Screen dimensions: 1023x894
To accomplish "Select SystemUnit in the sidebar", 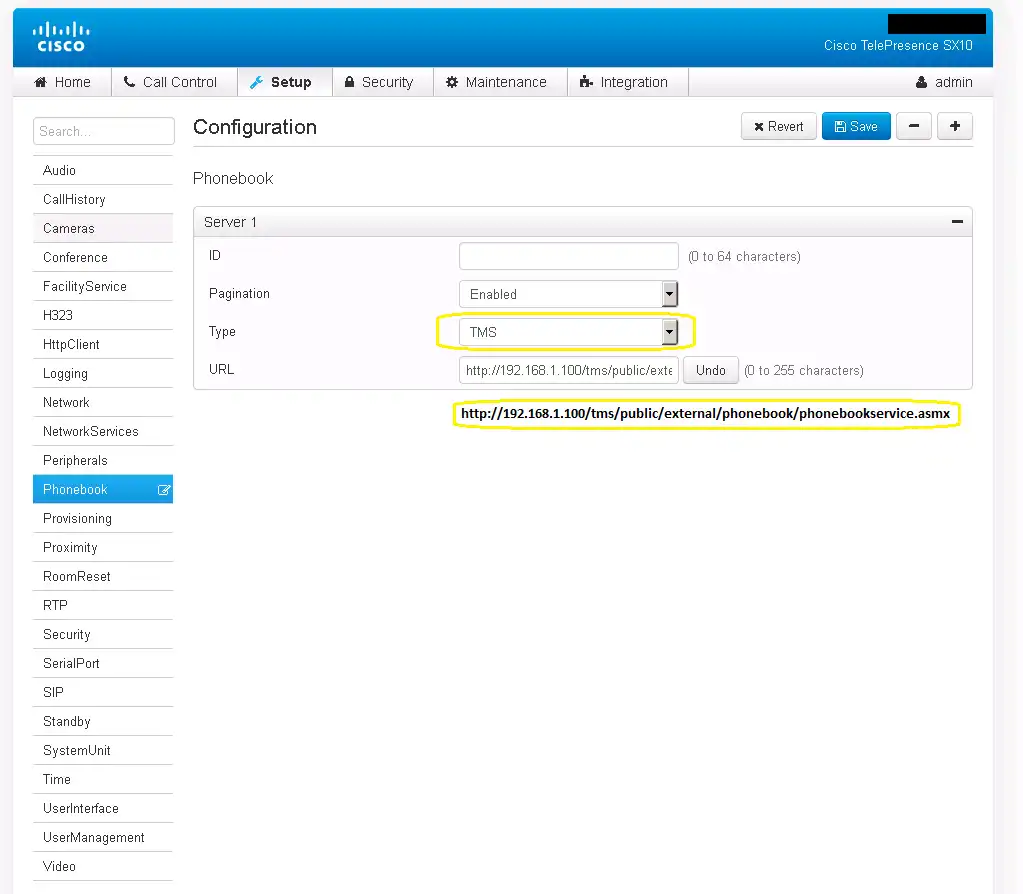I will [x=103, y=751].
